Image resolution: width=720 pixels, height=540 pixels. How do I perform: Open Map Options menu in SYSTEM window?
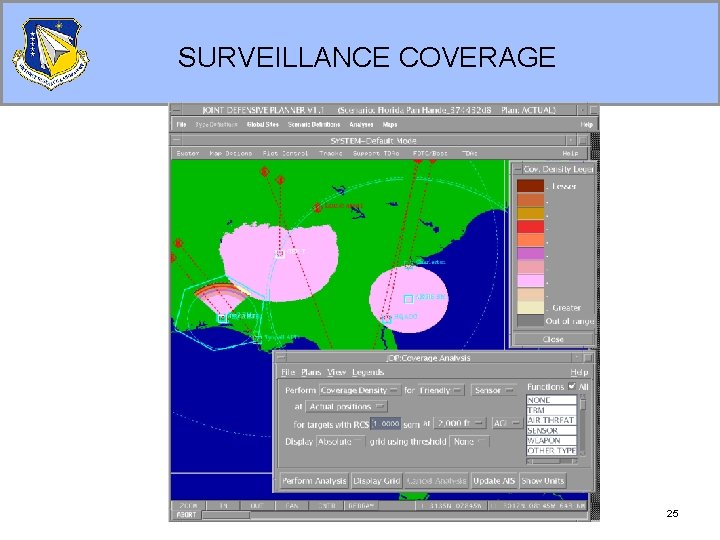[x=231, y=153]
